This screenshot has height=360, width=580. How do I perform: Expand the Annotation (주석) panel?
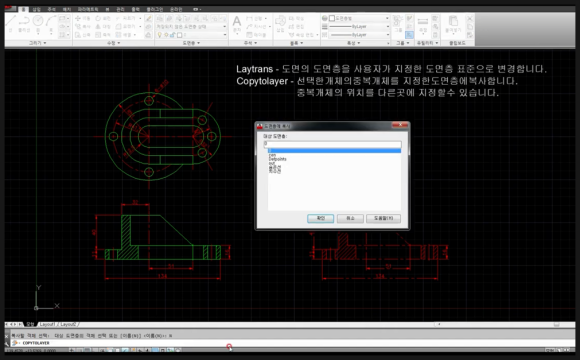[250, 43]
